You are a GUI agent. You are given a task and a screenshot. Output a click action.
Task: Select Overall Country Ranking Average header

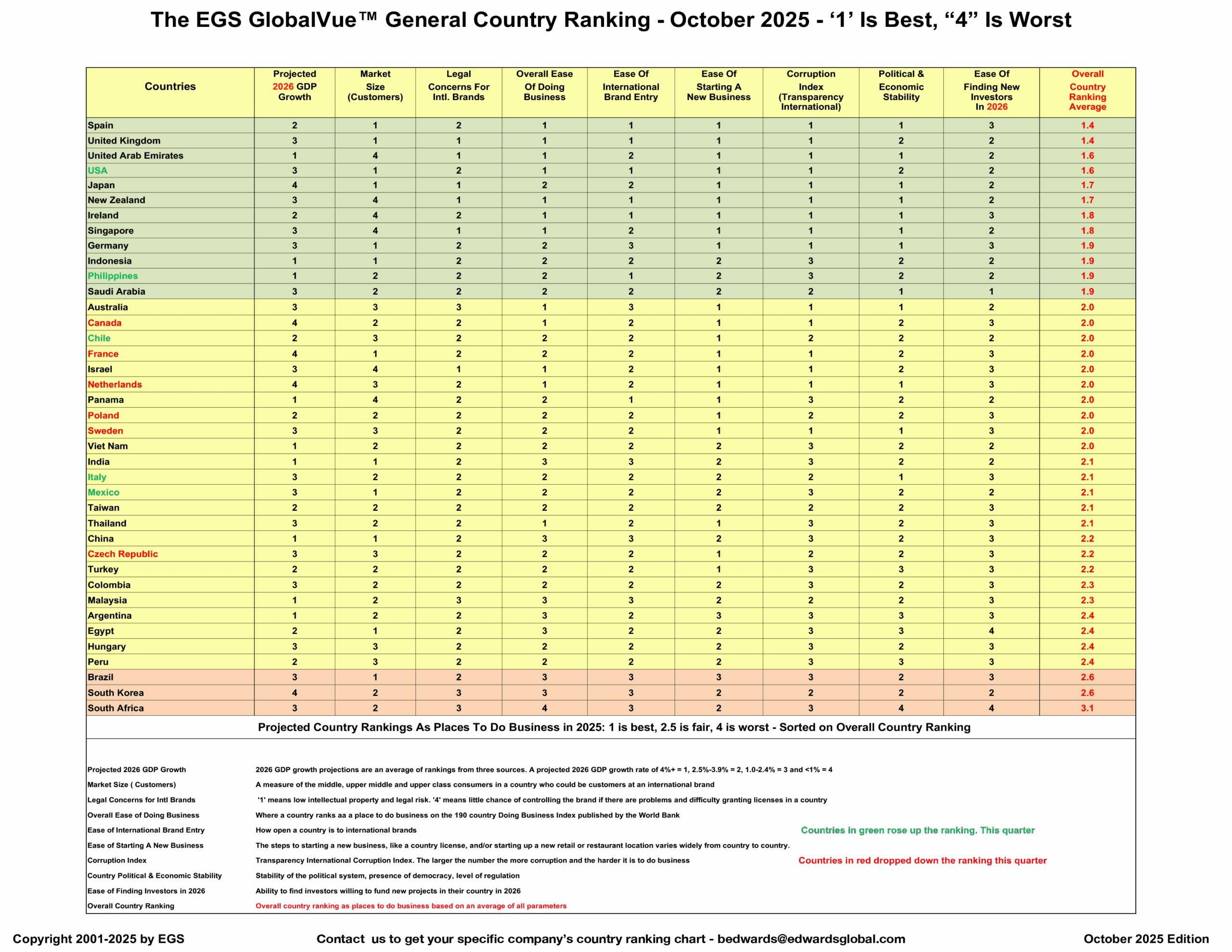tap(1087, 90)
